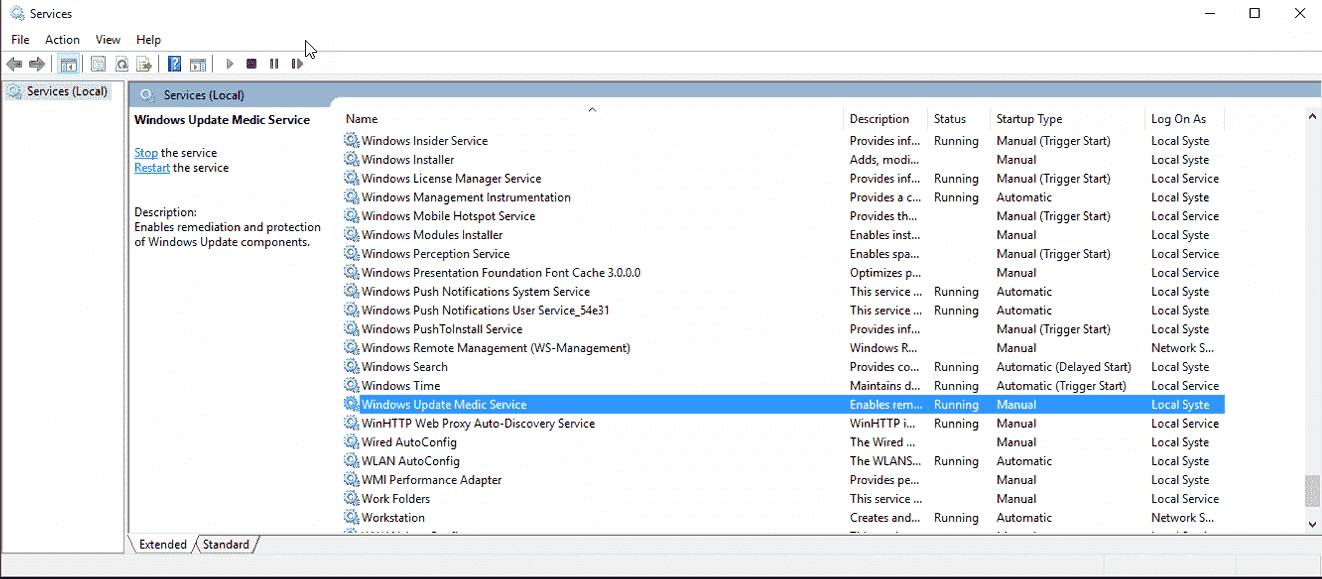This screenshot has height=579, width=1322.
Task: Select Windows Presentation Foundation Font Cache 3.0.0.0
Action: tap(783, 273)
